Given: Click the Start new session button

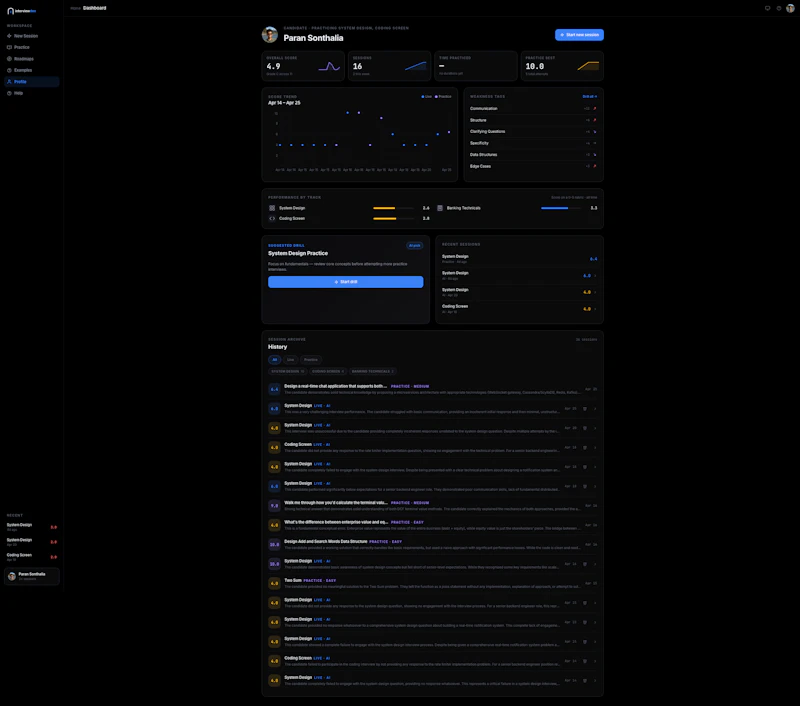Looking at the screenshot, I should [579, 35].
